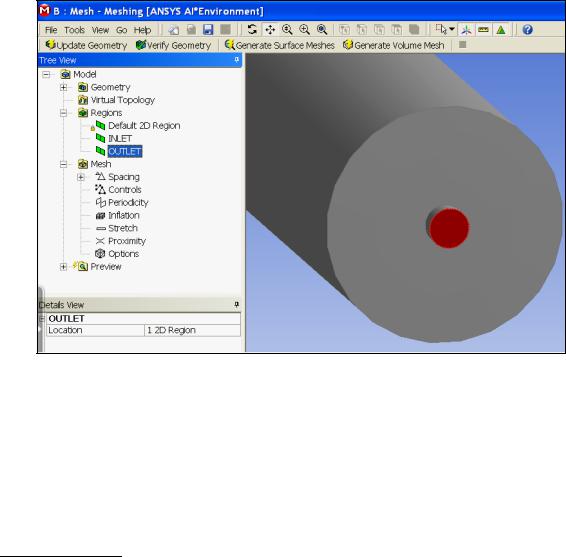Image resolution: width=566 pixels, height=557 pixels.
Task: Pin the Tree View panel
Action: [x=237, y=60]
